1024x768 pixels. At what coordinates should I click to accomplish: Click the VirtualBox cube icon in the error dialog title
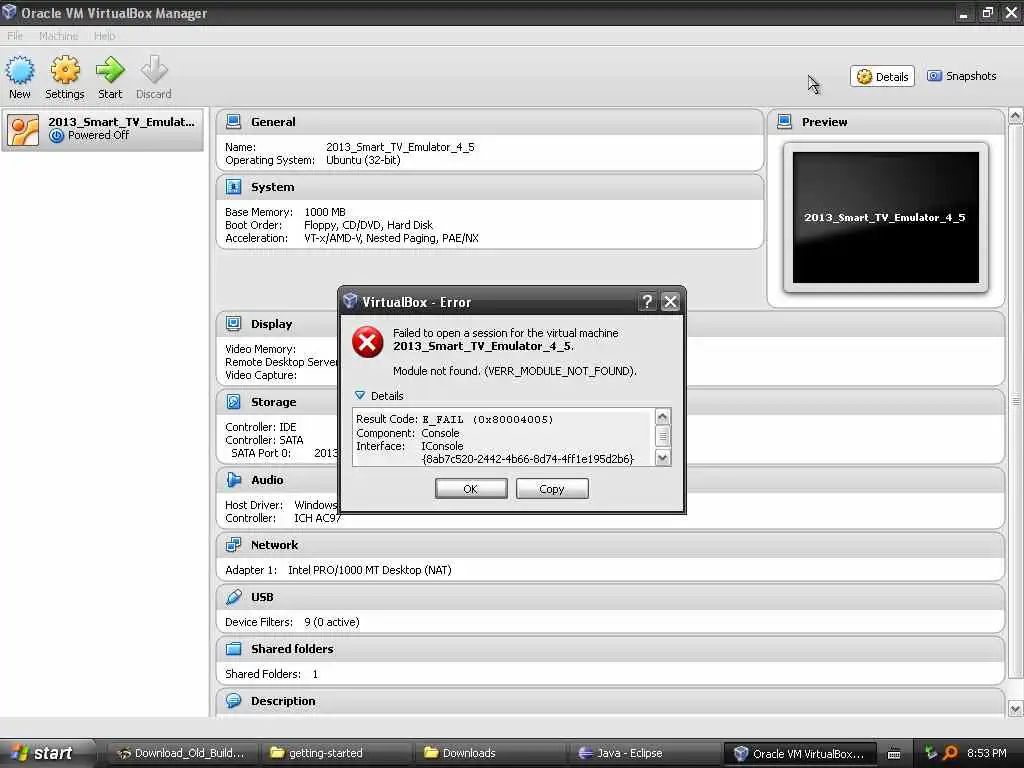click(350, 301)
